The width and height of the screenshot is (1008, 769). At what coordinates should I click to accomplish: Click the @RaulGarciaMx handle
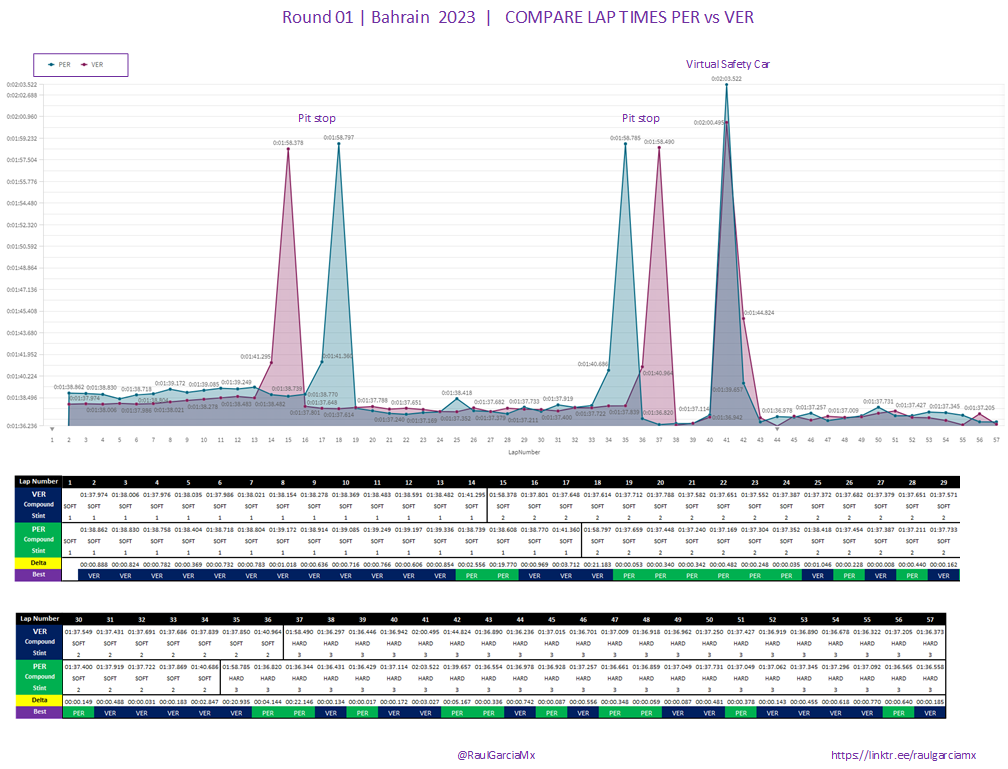click(496, 755)
